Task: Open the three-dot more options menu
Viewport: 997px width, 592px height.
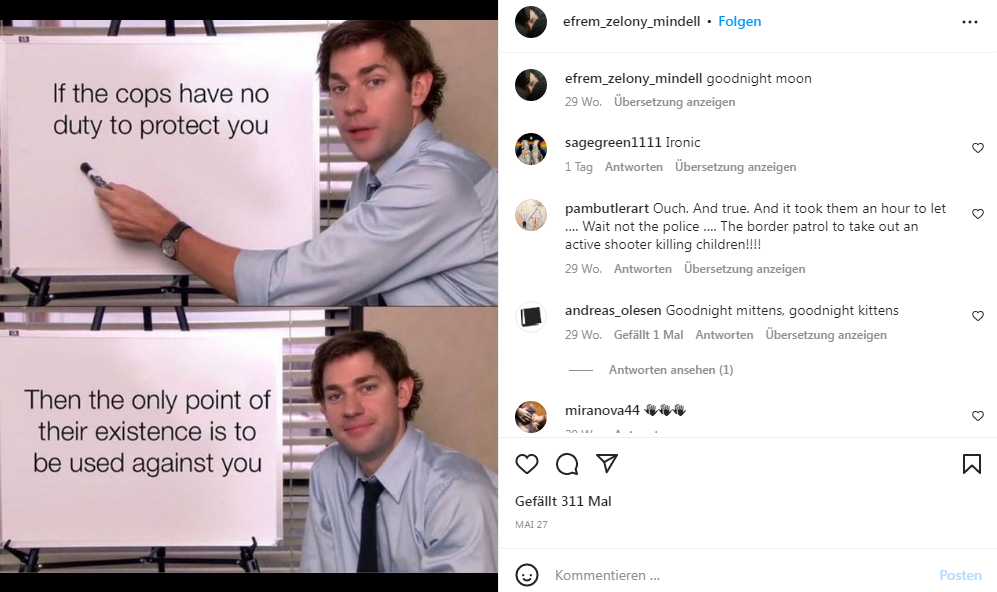Action: [970, 22]
